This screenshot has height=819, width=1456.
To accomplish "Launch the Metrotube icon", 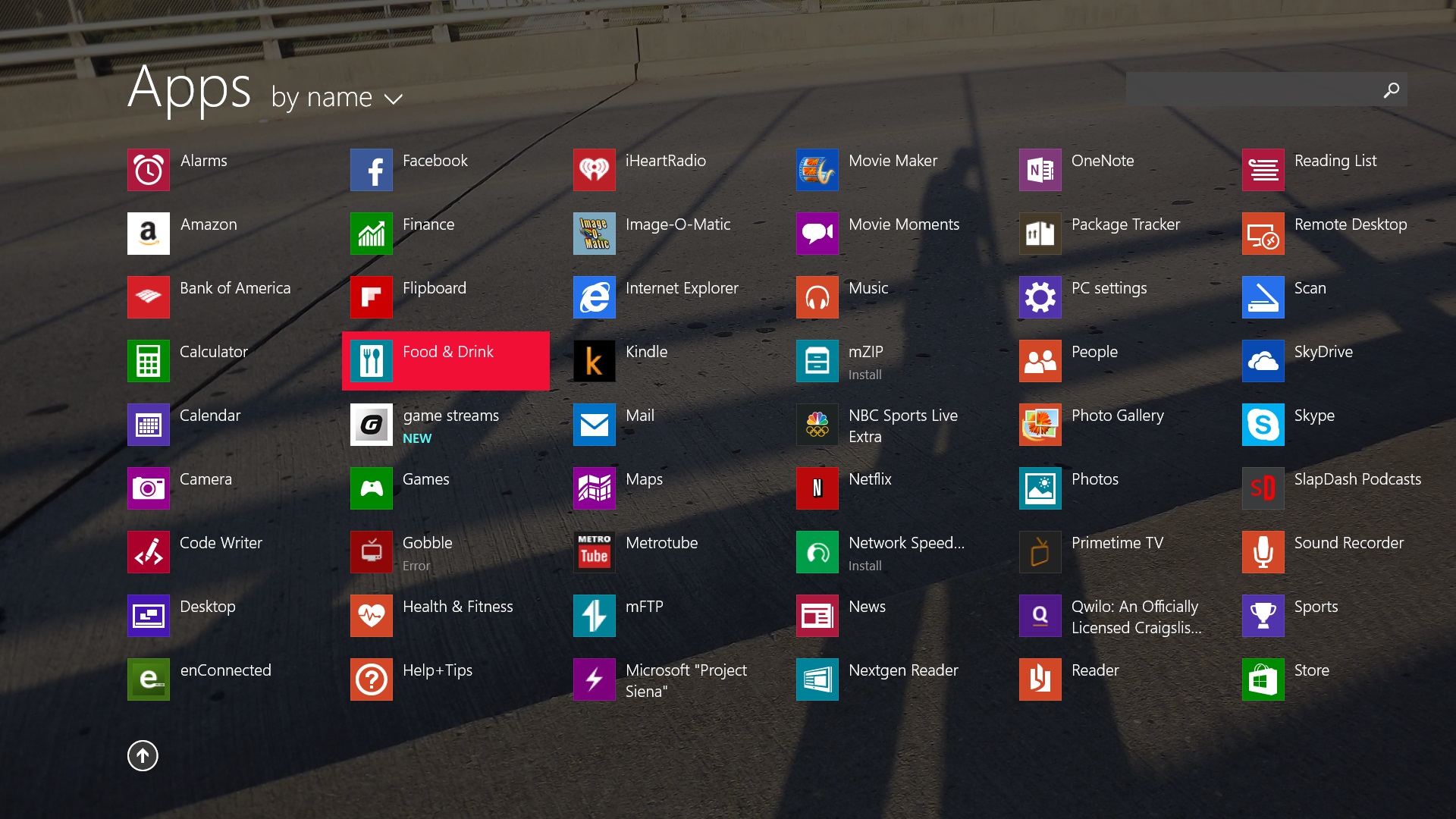I will click(x=595, y=552).
